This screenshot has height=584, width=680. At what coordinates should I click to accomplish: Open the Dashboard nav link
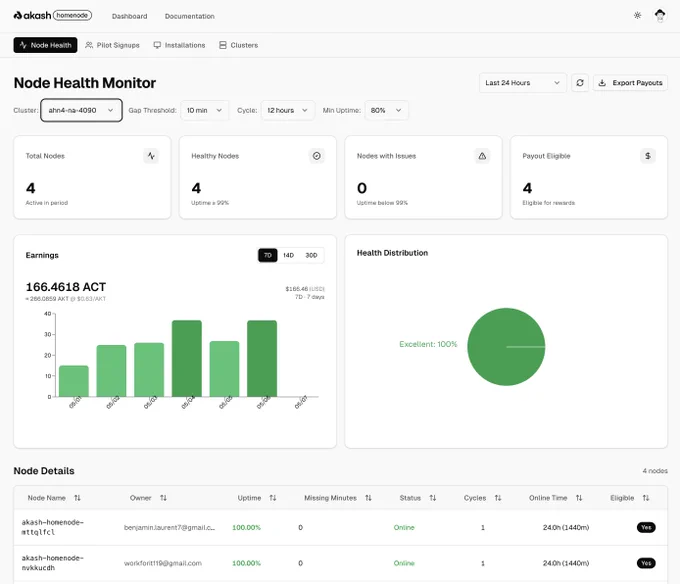coord(129,16)
